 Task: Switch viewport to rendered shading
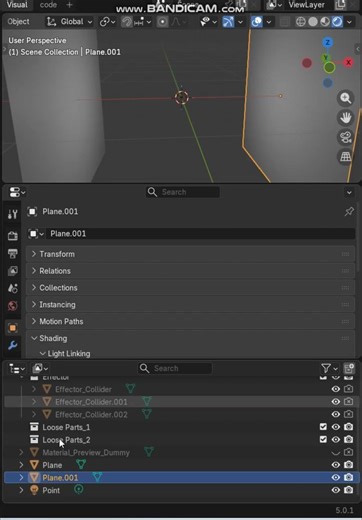pos(337,22)
